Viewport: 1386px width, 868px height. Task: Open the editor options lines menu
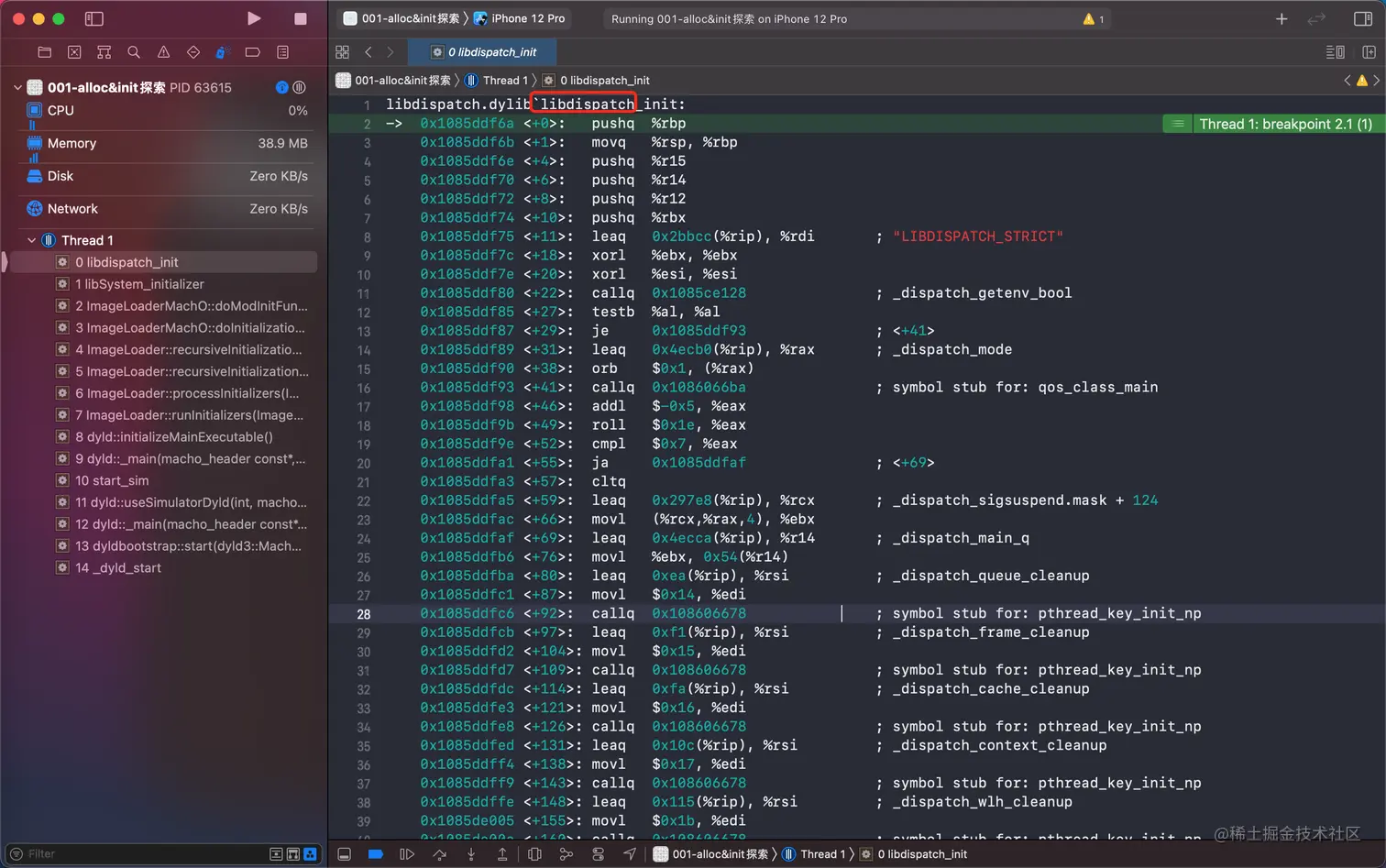pos(1336,52)
